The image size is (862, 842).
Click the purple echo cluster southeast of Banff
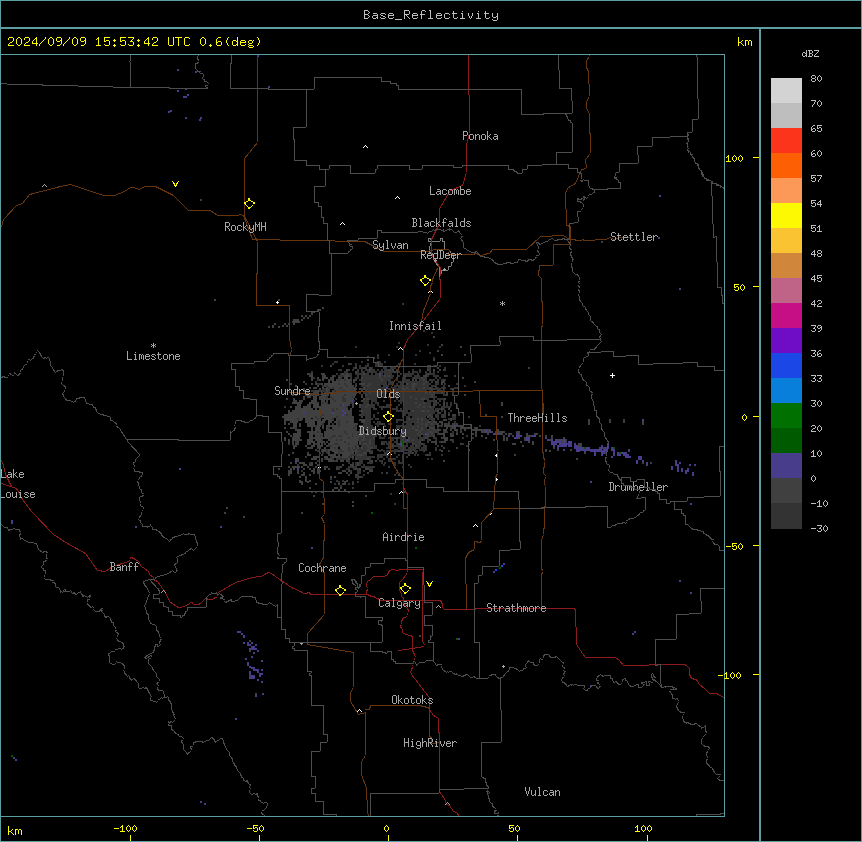253,662
